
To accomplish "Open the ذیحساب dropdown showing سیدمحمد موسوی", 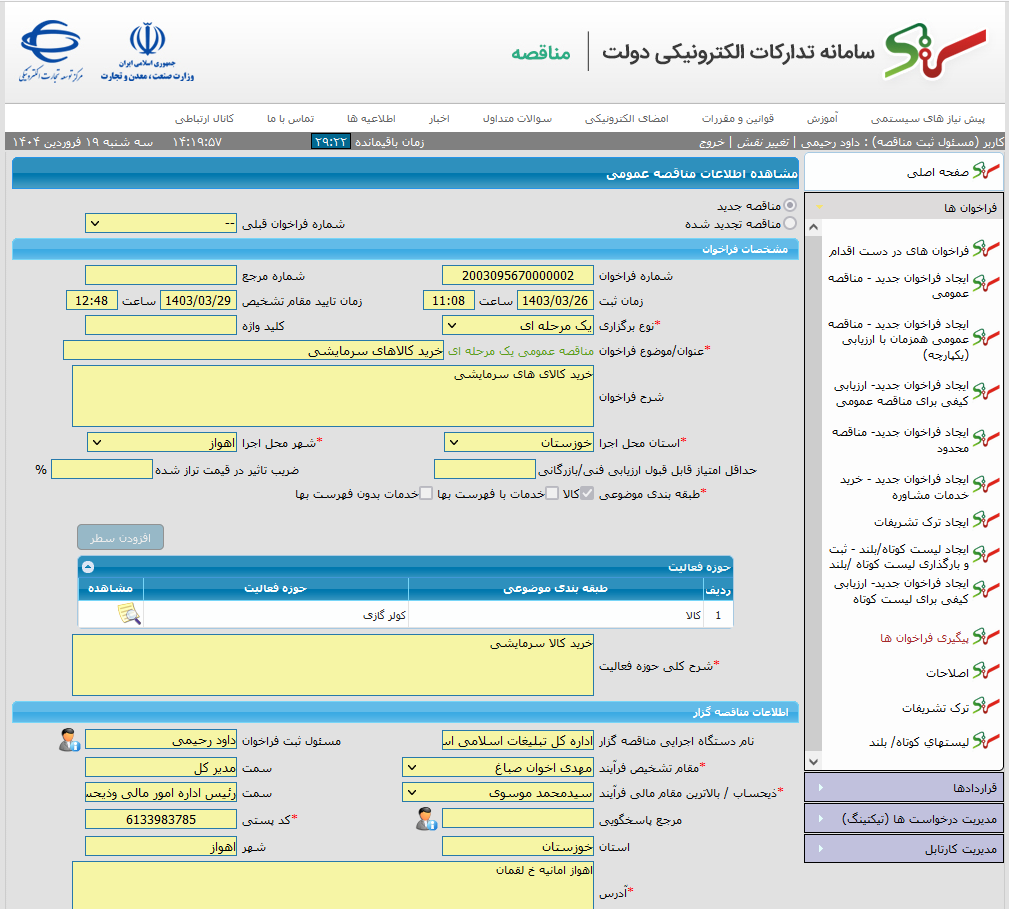I will 498,793.
